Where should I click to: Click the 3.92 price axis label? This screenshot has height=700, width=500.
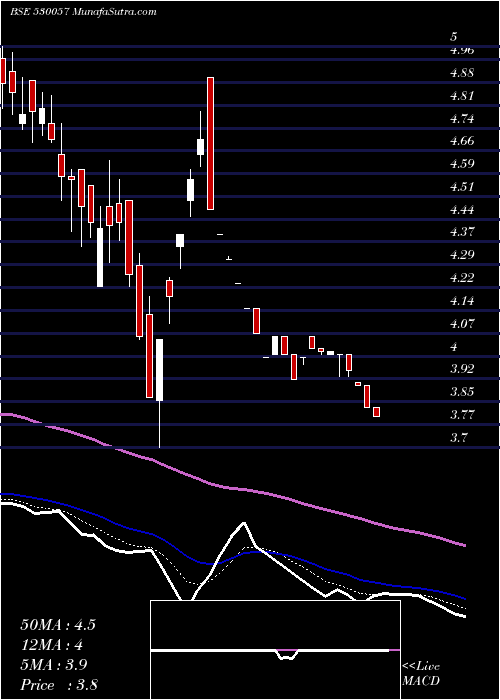[x=462, y=369]
